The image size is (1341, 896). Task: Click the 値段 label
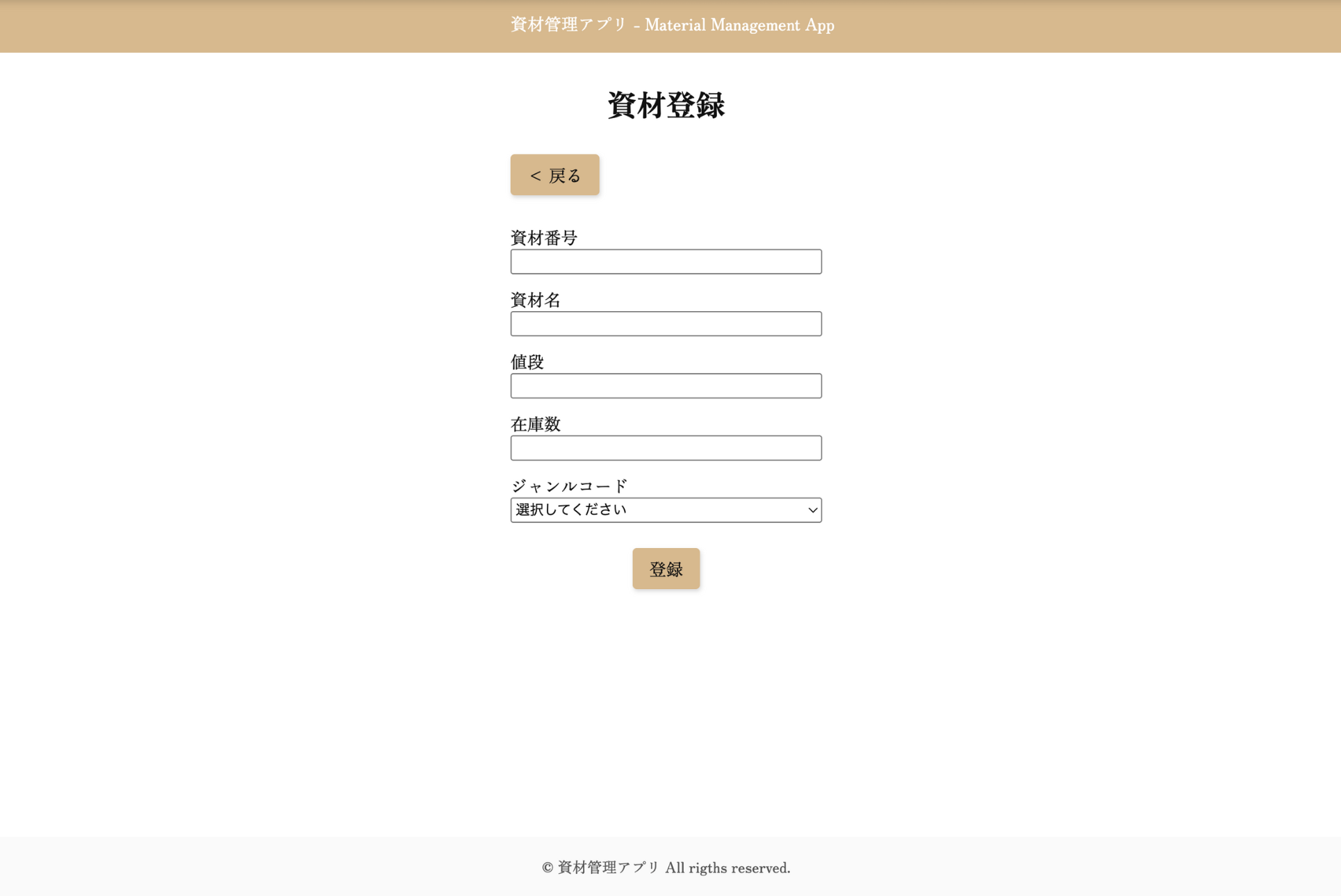527,362
